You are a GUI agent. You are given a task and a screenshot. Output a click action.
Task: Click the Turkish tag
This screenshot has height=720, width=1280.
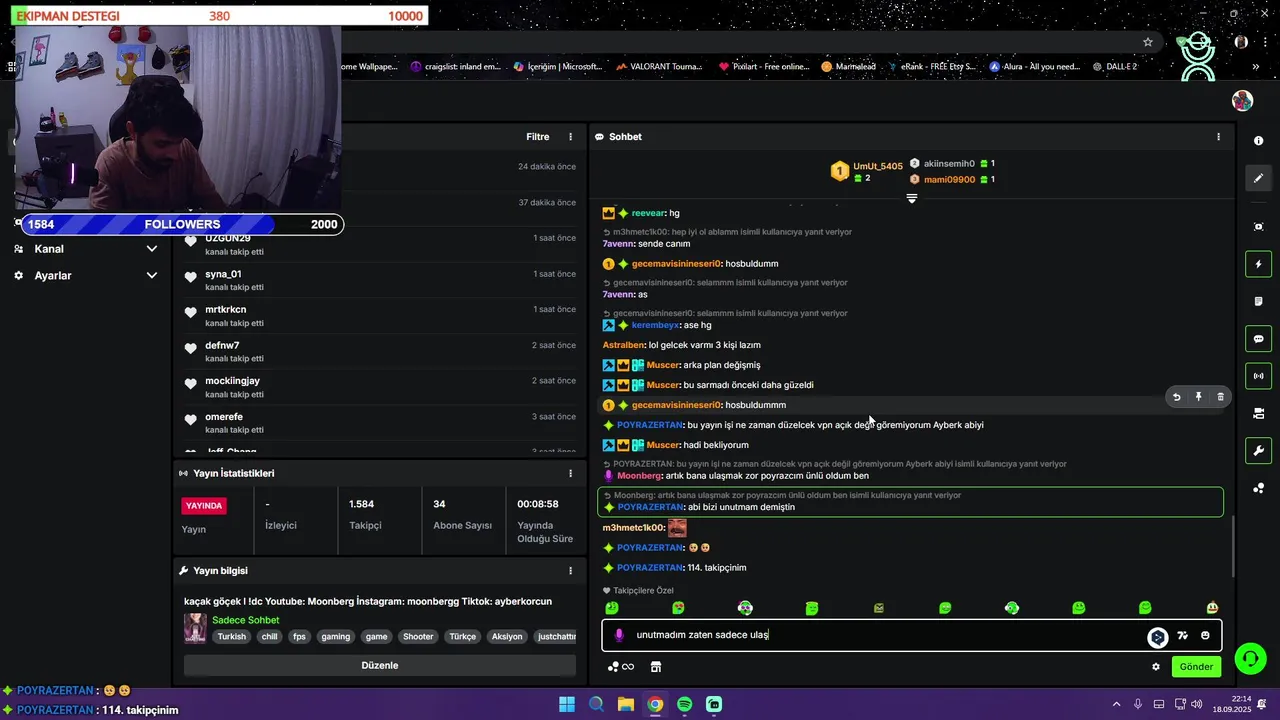click(x=232, y=636)
